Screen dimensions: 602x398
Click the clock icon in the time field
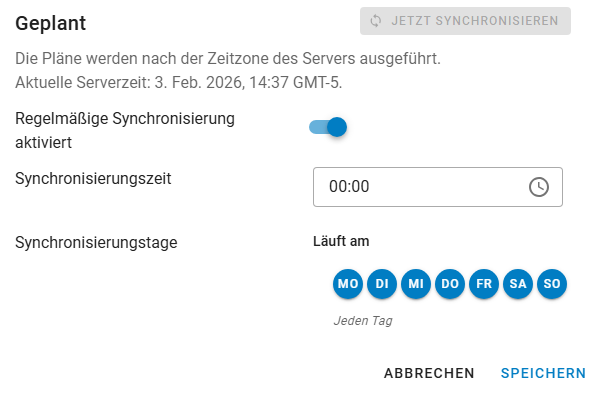click(x=539, y=187)
